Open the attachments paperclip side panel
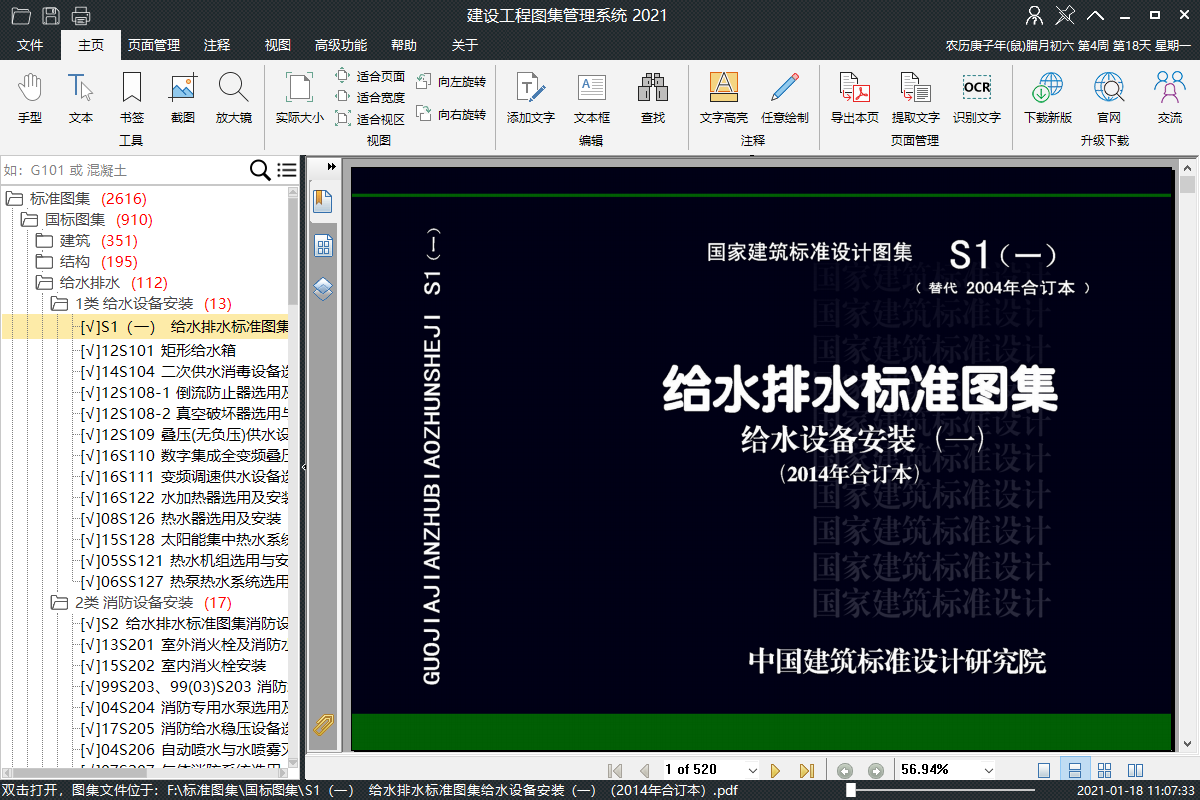The height and width of the screenshot is (800, 1200). coord(323,725)
